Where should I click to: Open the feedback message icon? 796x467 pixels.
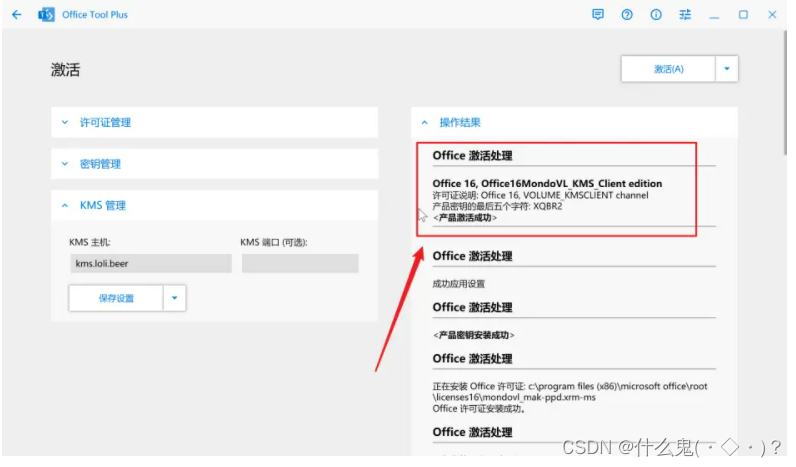coord(598,15)
